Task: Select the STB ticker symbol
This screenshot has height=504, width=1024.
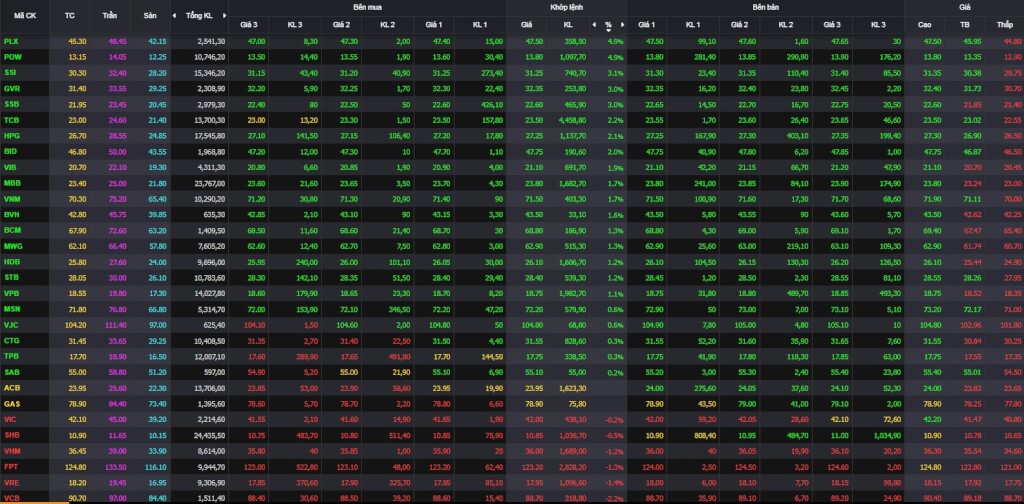Action: [x=11, y=278]
